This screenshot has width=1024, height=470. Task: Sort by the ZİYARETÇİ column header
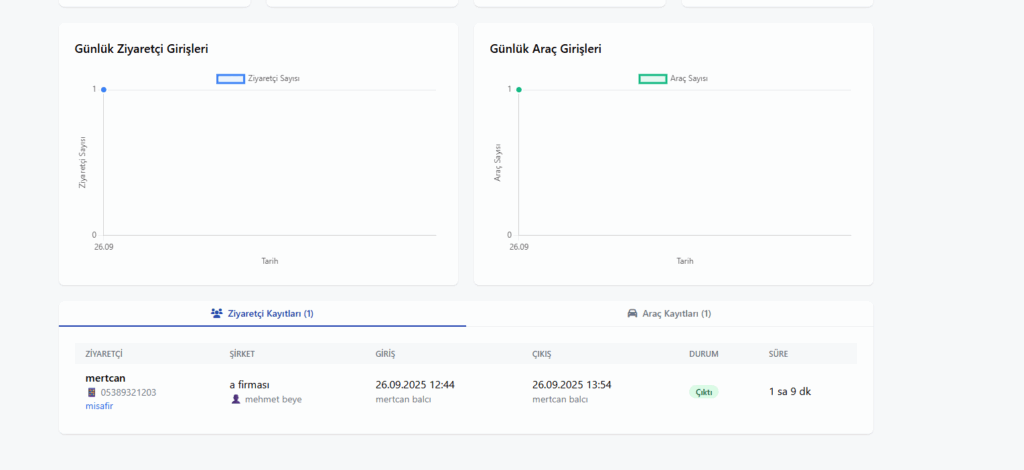tap(104, 354)
